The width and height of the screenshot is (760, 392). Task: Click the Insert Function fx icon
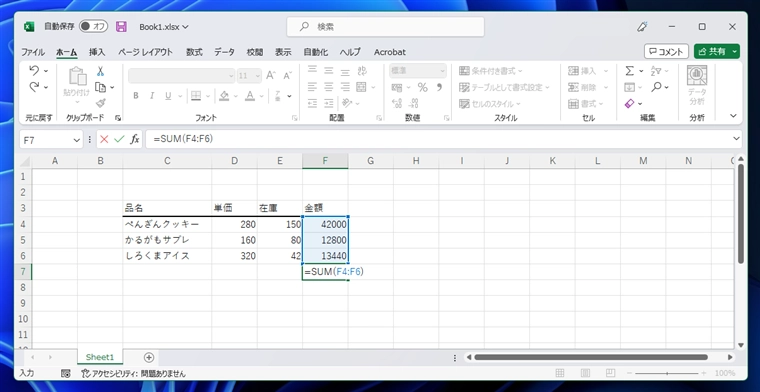[x=135, y=140]
